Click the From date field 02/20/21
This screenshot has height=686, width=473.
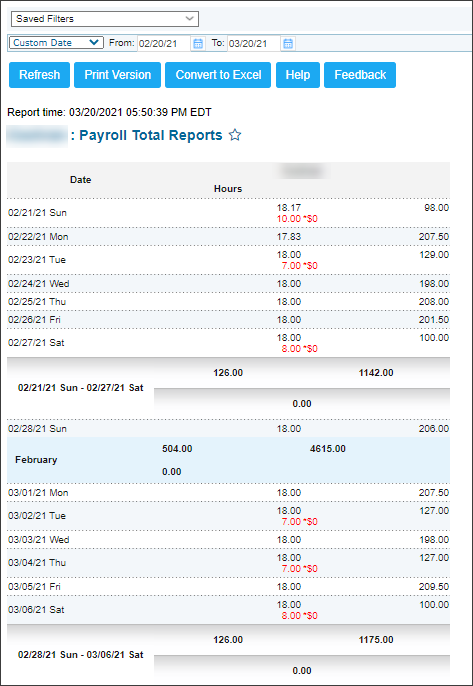pos(164,43)
